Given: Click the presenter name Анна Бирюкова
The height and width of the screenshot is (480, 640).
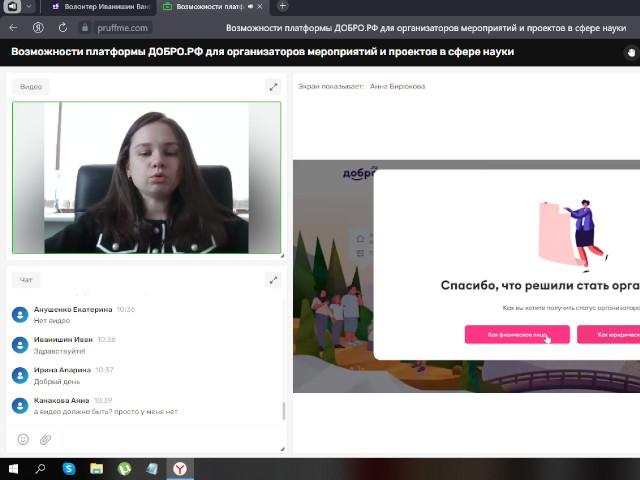Looking at the screenshot, I should pos(398,86).
